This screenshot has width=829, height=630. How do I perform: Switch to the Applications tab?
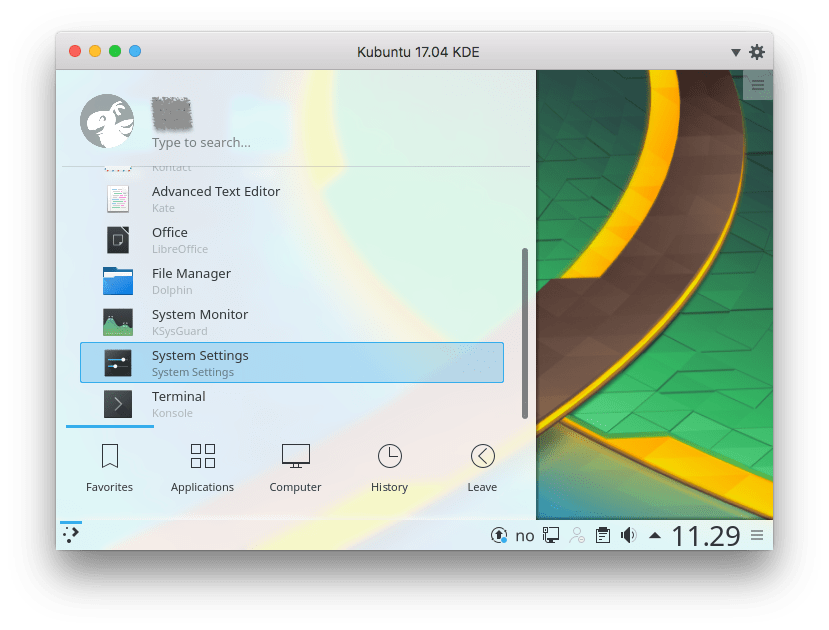[202, 468]
